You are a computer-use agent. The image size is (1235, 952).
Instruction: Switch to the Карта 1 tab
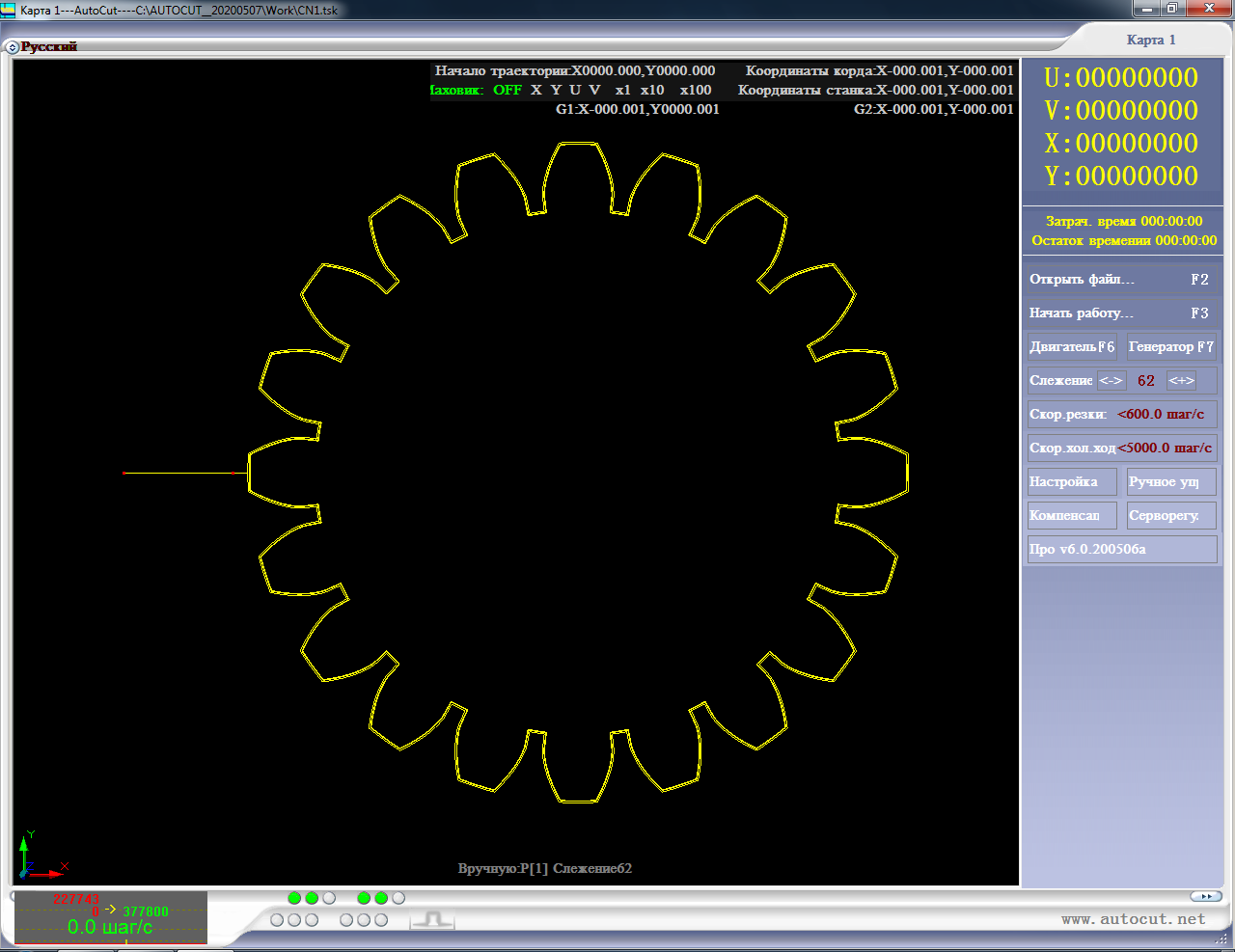click(x=1151, y=40)
